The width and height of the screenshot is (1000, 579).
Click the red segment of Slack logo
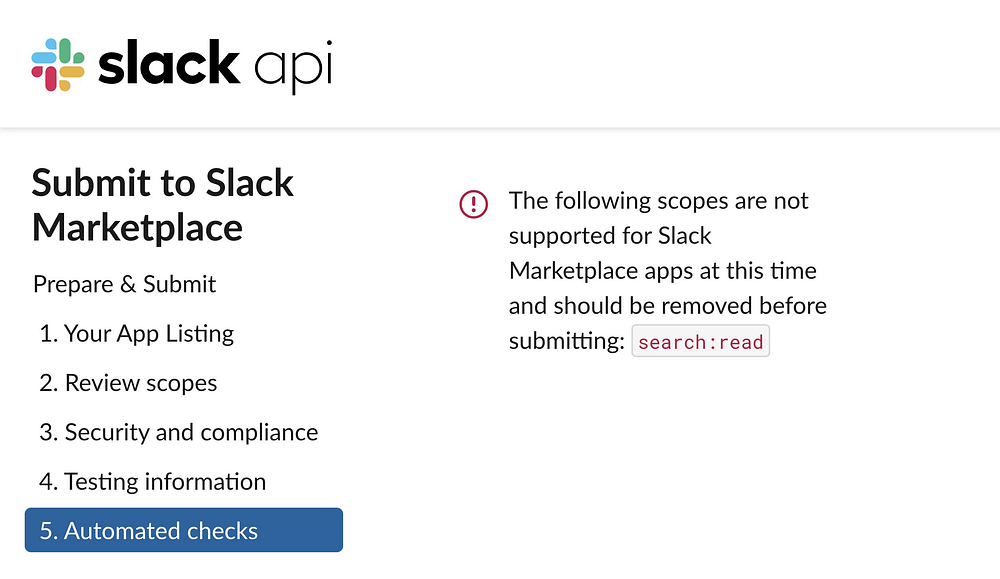point(45,78)
